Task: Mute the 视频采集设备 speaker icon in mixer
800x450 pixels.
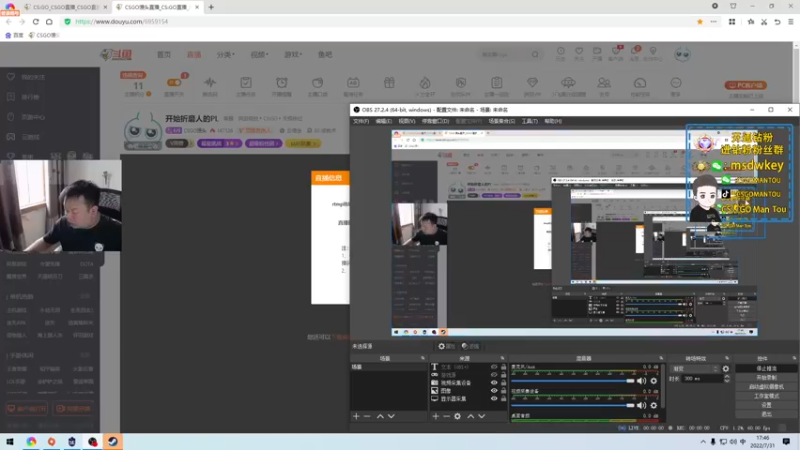Action: 641,405
